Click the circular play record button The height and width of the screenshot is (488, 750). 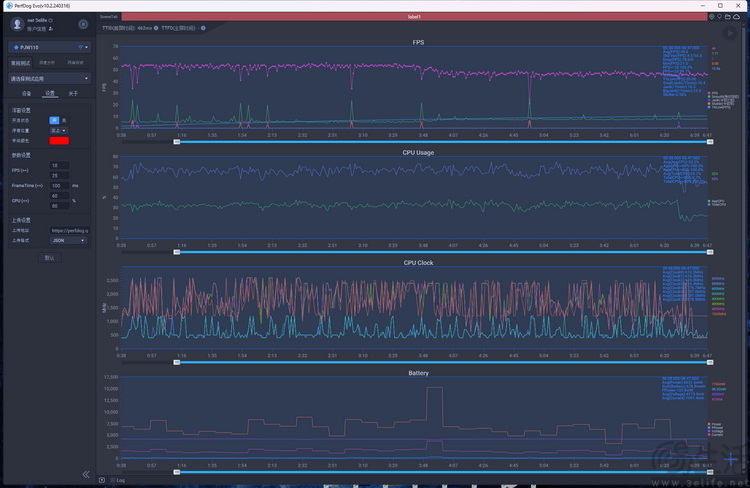[x=730, y=33]
